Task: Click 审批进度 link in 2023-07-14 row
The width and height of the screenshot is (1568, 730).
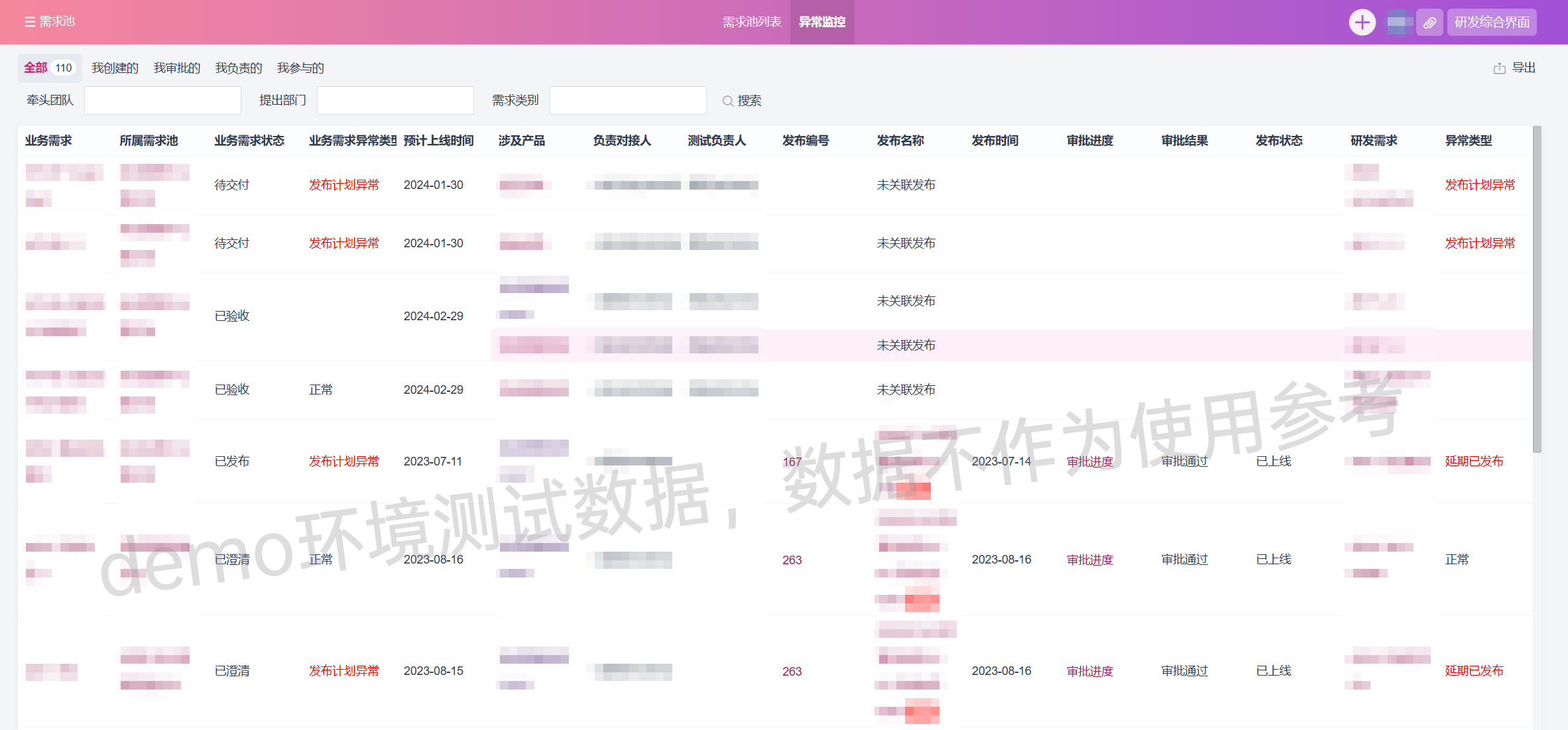Action: coord(1089,461)
